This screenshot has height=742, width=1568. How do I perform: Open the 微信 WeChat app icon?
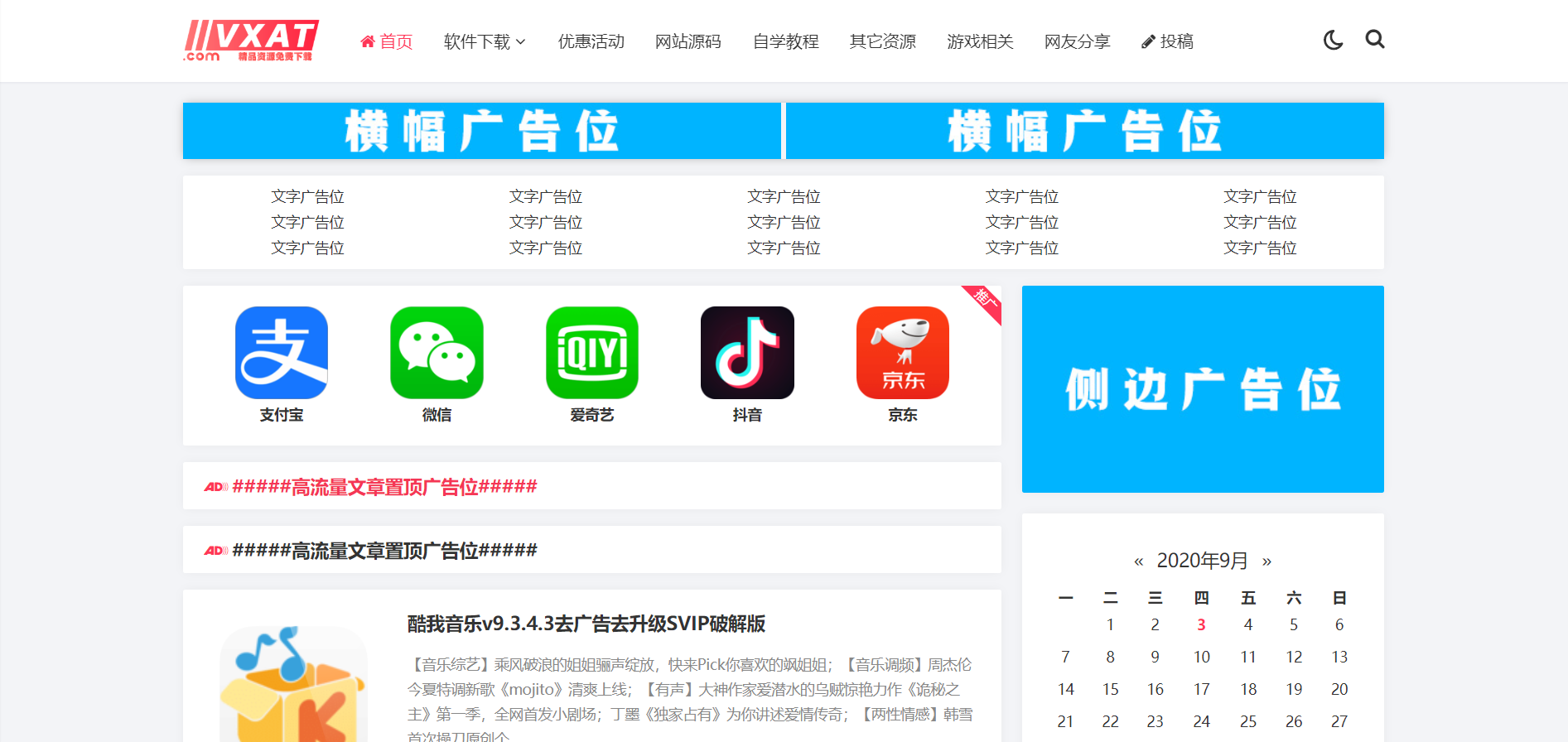(x=437, y=353)
